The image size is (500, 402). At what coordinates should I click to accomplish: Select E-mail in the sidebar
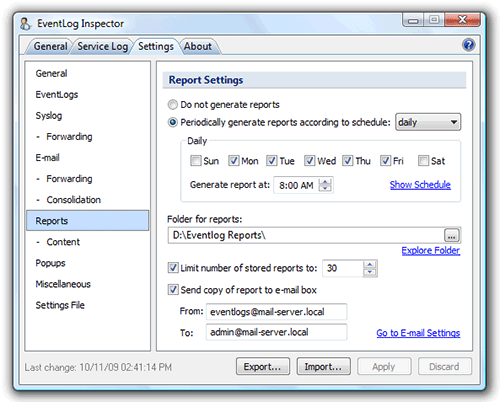[47, 158]
